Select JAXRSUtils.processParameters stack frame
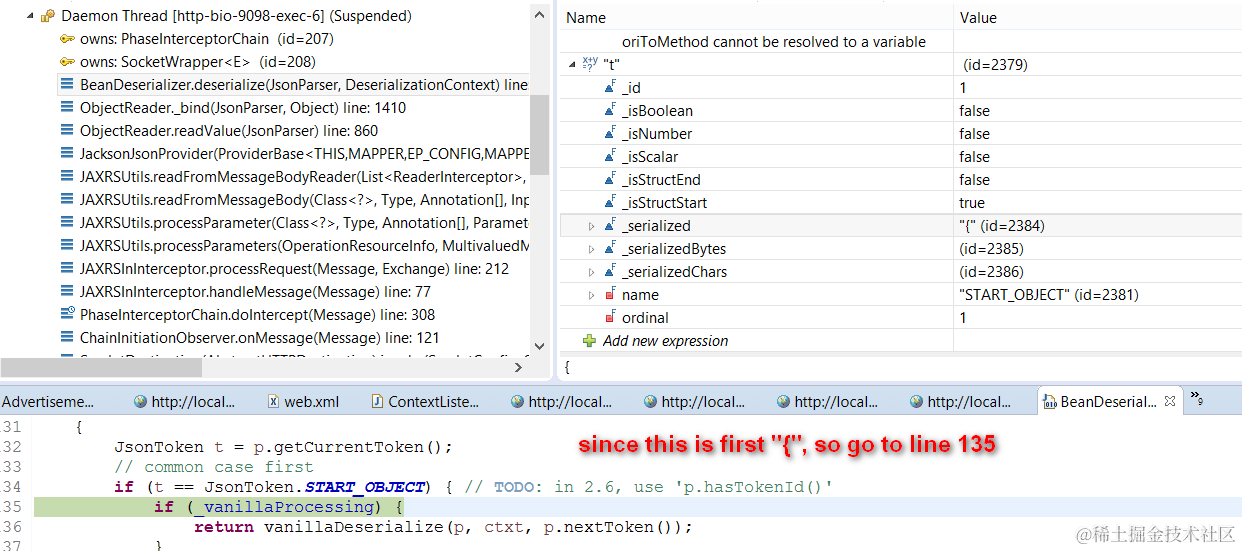Image resolution: width=1242 pixels, height=551 pixels. coord(304,246)
